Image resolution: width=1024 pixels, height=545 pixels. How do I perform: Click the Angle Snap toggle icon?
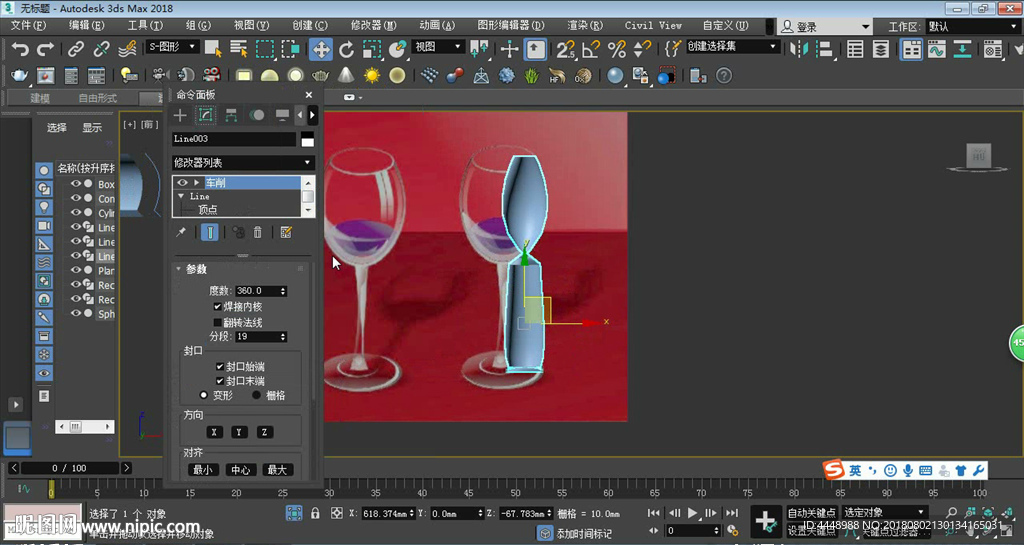pos(592,48)
